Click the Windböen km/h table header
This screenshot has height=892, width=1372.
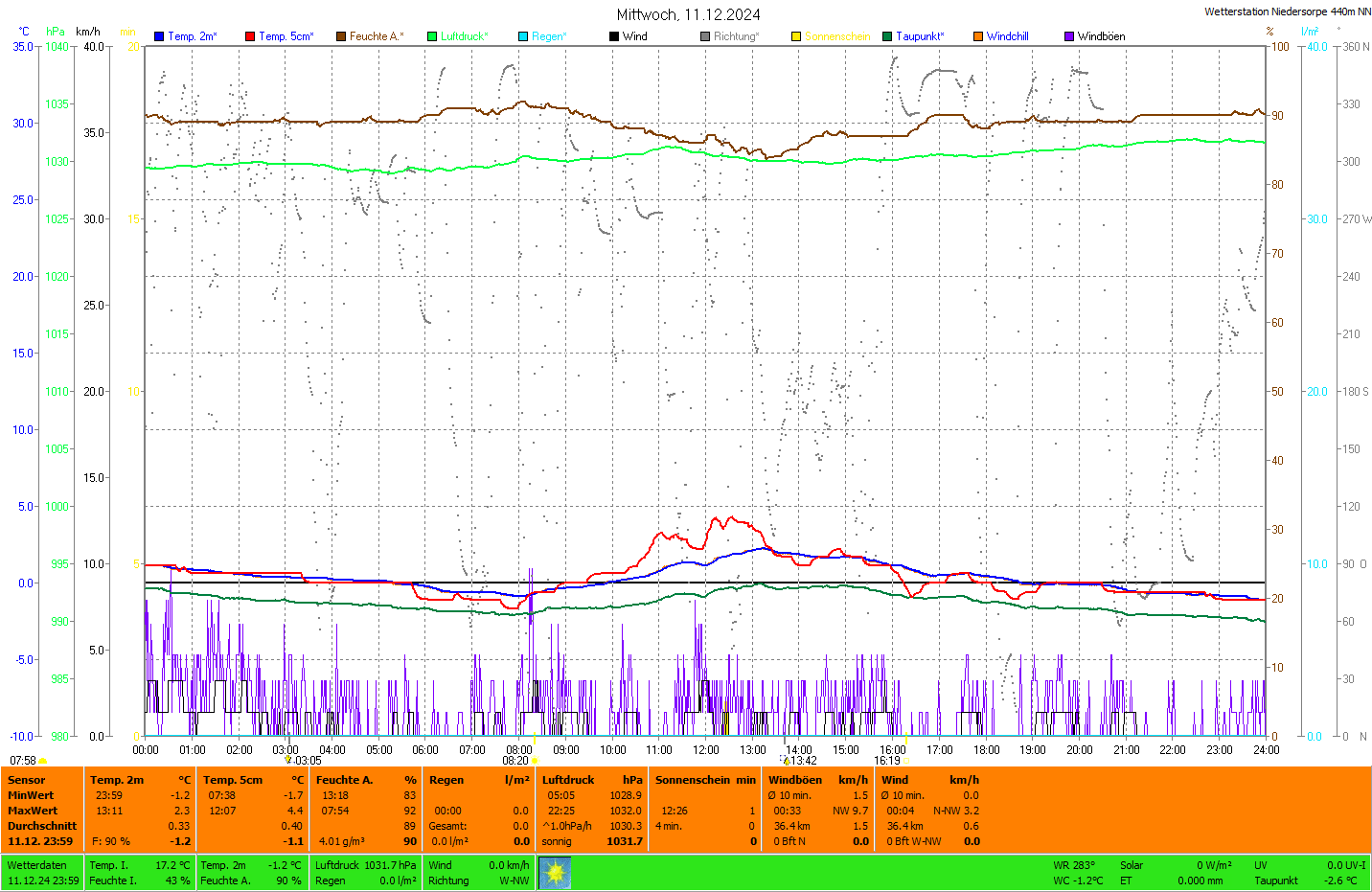click(x=817, y=780)
